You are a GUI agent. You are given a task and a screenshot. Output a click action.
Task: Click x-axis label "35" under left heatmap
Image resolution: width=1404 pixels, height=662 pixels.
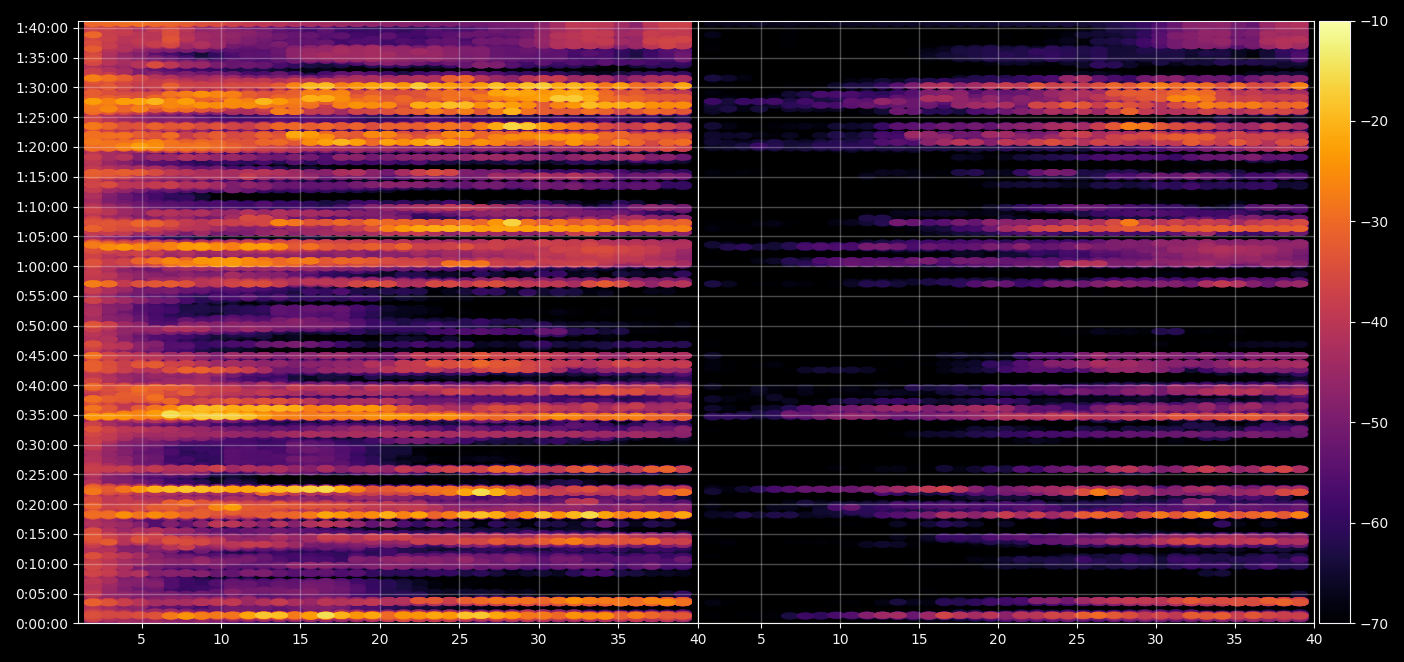618,639
